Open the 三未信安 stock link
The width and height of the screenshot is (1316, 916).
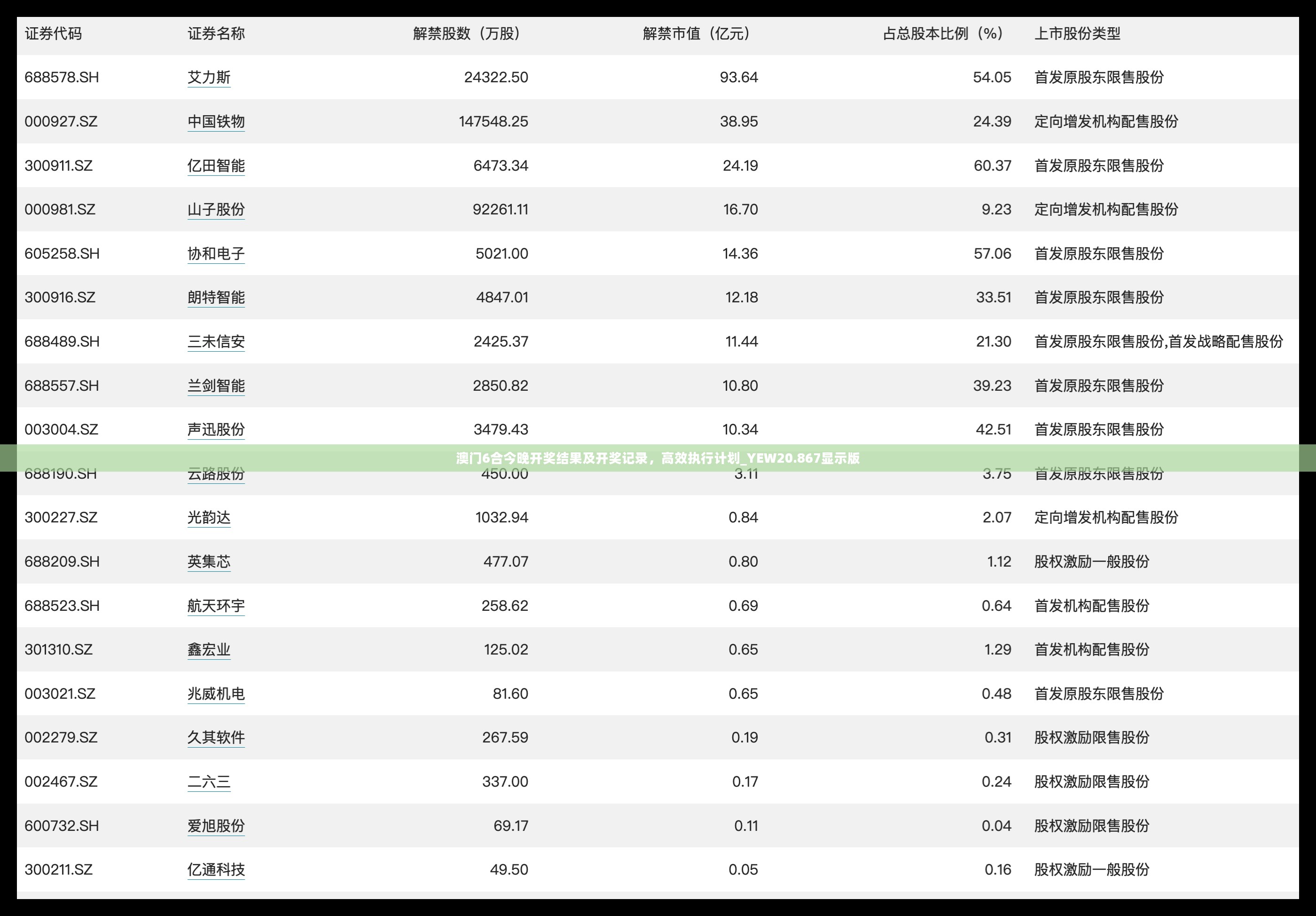tap(216, 341)
